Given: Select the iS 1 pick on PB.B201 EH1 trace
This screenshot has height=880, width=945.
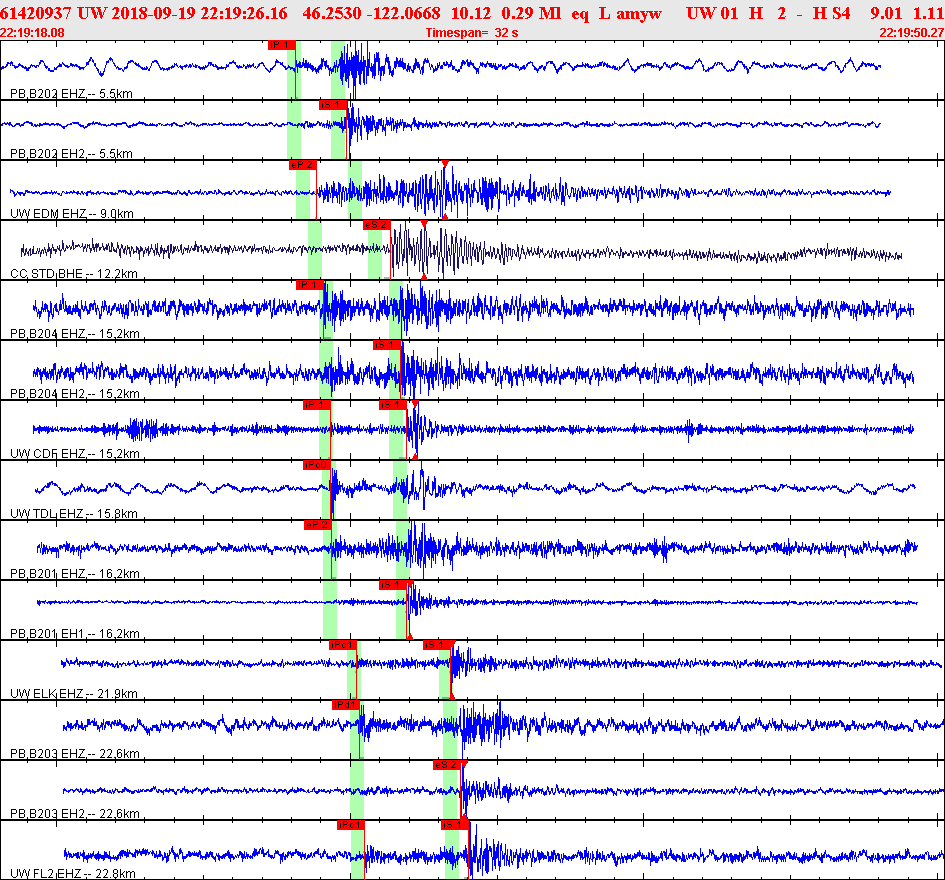Looking at the screenshot, I should 394,585.
